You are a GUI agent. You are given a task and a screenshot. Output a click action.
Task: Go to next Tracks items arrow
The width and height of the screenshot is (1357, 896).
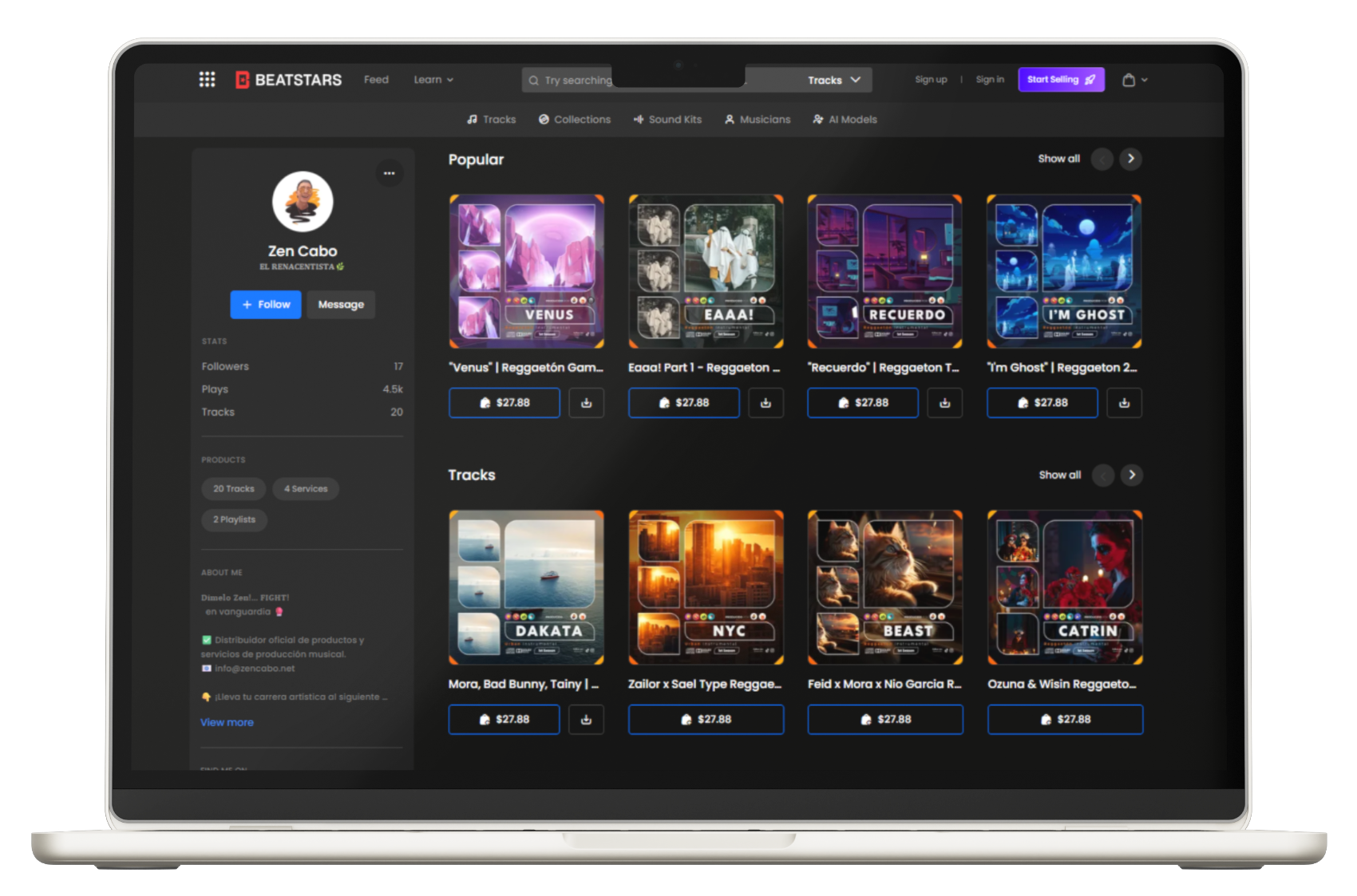coord(1131,475)
